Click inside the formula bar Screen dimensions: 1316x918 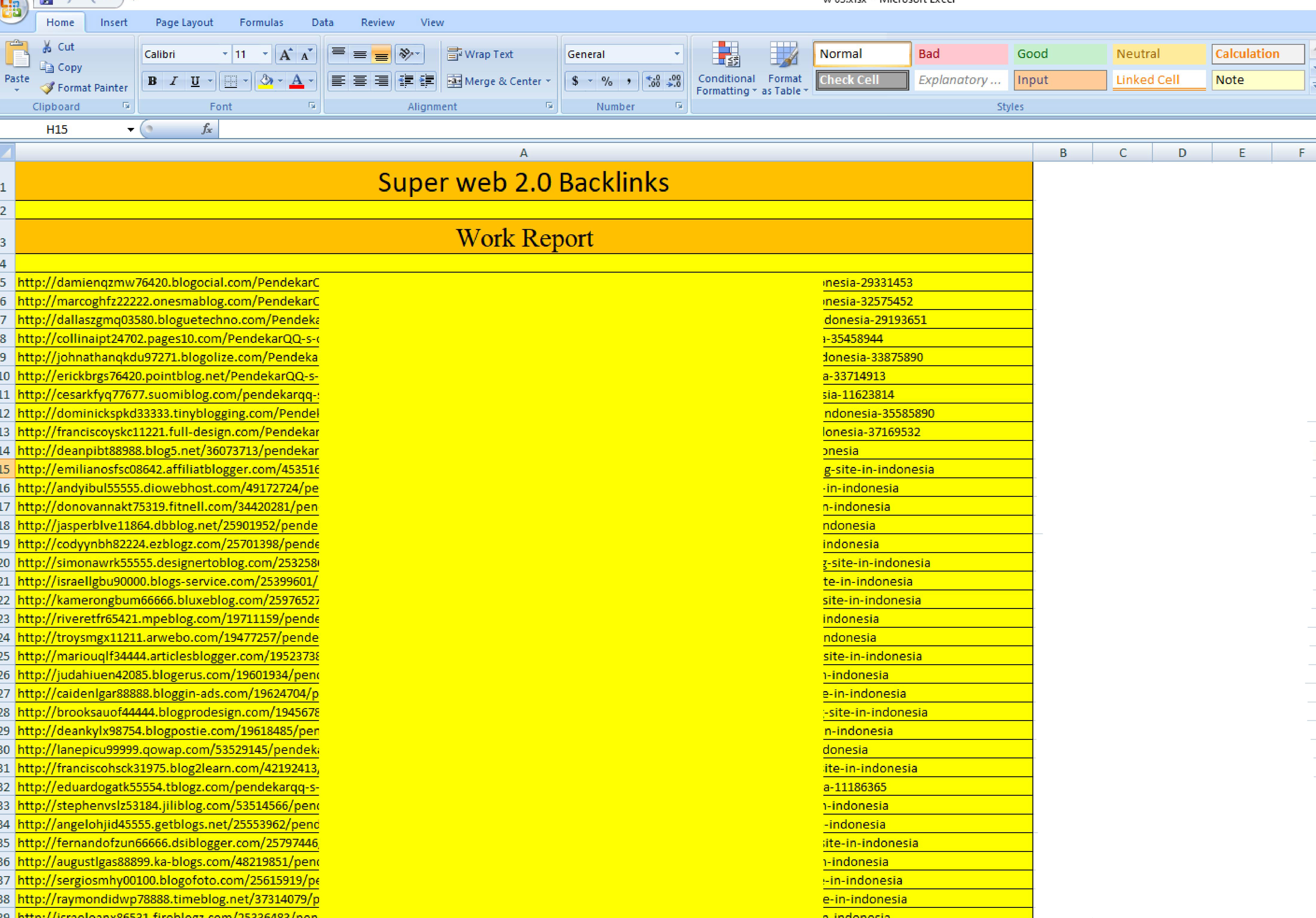click(x=458, y=129)
